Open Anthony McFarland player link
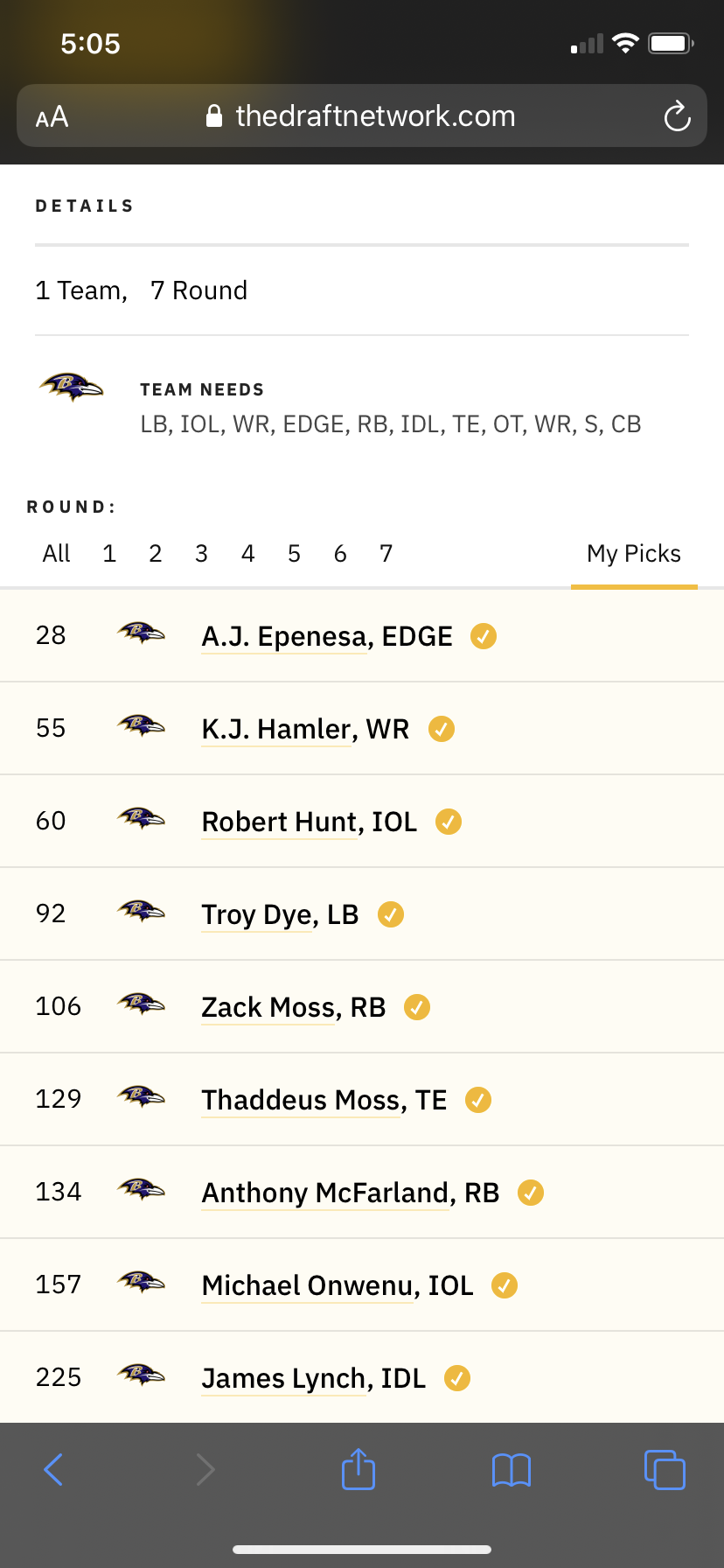Screen dimensions: 724x1568 coord(351,1193)
